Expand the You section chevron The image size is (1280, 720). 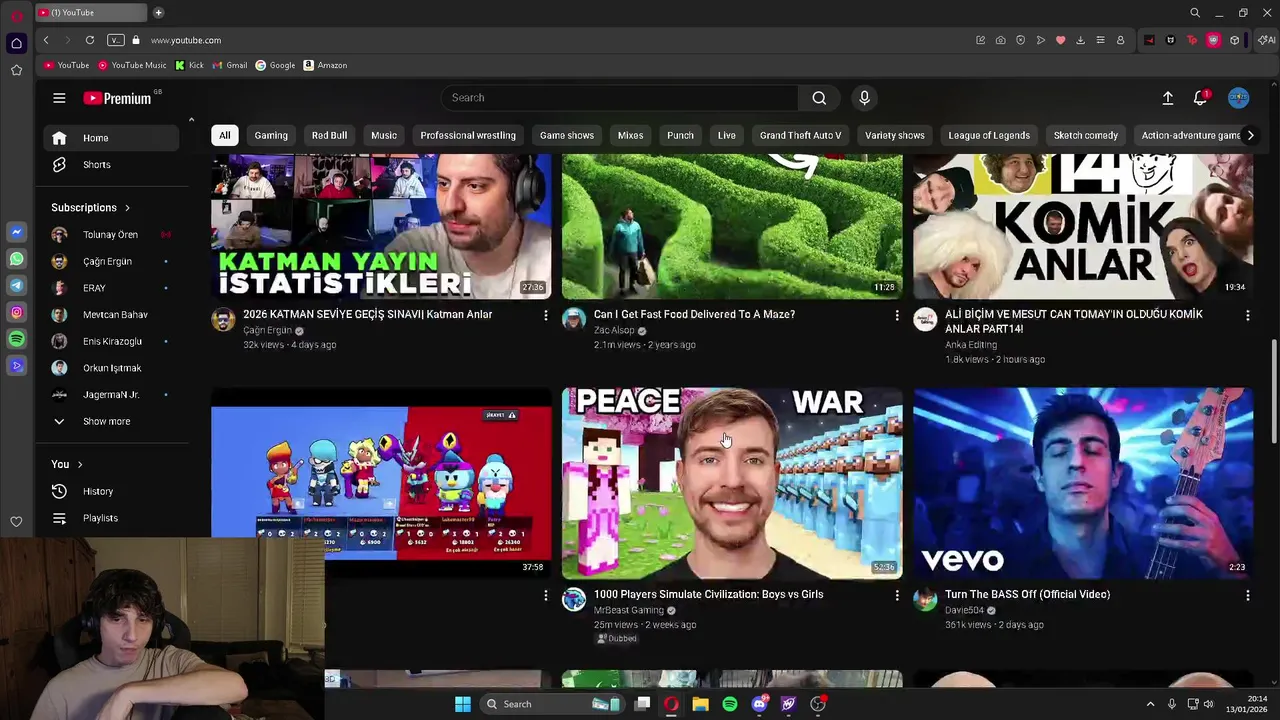tap(80, 464)
